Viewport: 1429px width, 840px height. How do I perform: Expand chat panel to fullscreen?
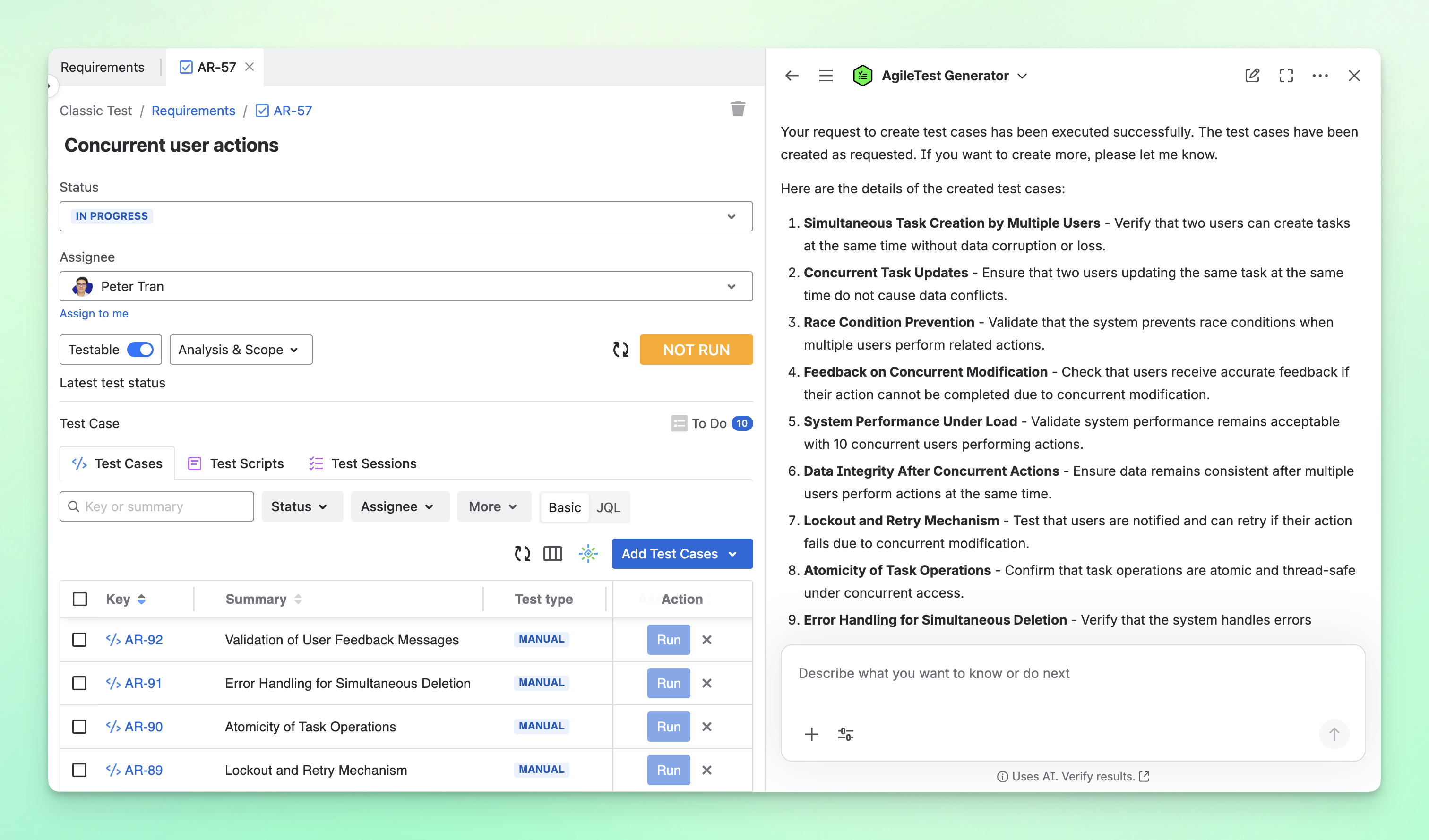point(1286,76)
